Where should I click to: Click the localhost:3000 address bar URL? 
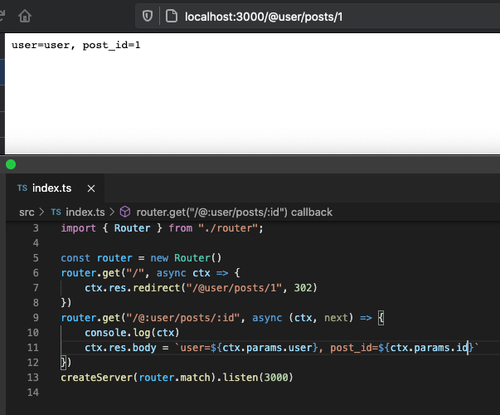(x=264, y=17)
